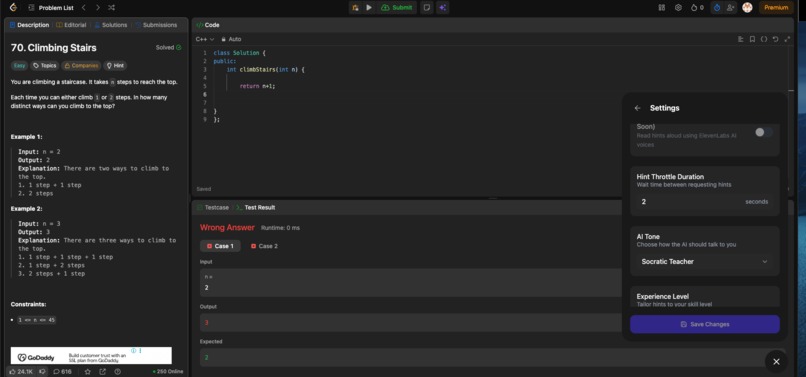Click the braces icon in editor toolbar
The image size is (806, 377).
[764, 39]
